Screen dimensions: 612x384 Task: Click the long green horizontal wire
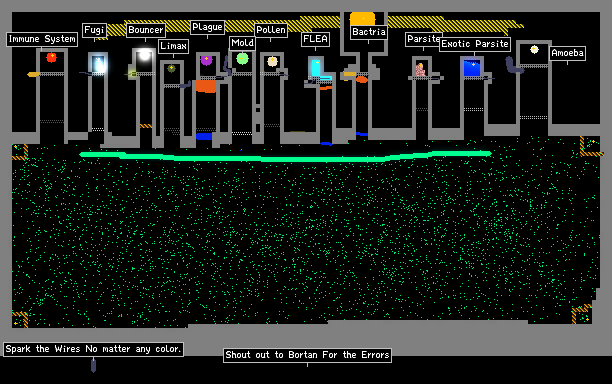[x=285, y=156]
